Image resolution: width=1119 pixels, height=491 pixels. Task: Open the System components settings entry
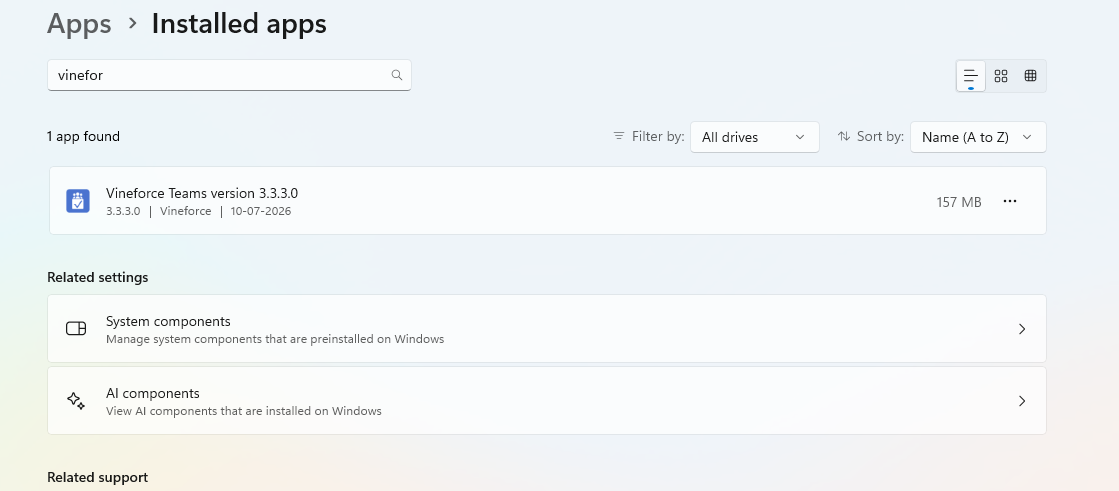[547, 328]
